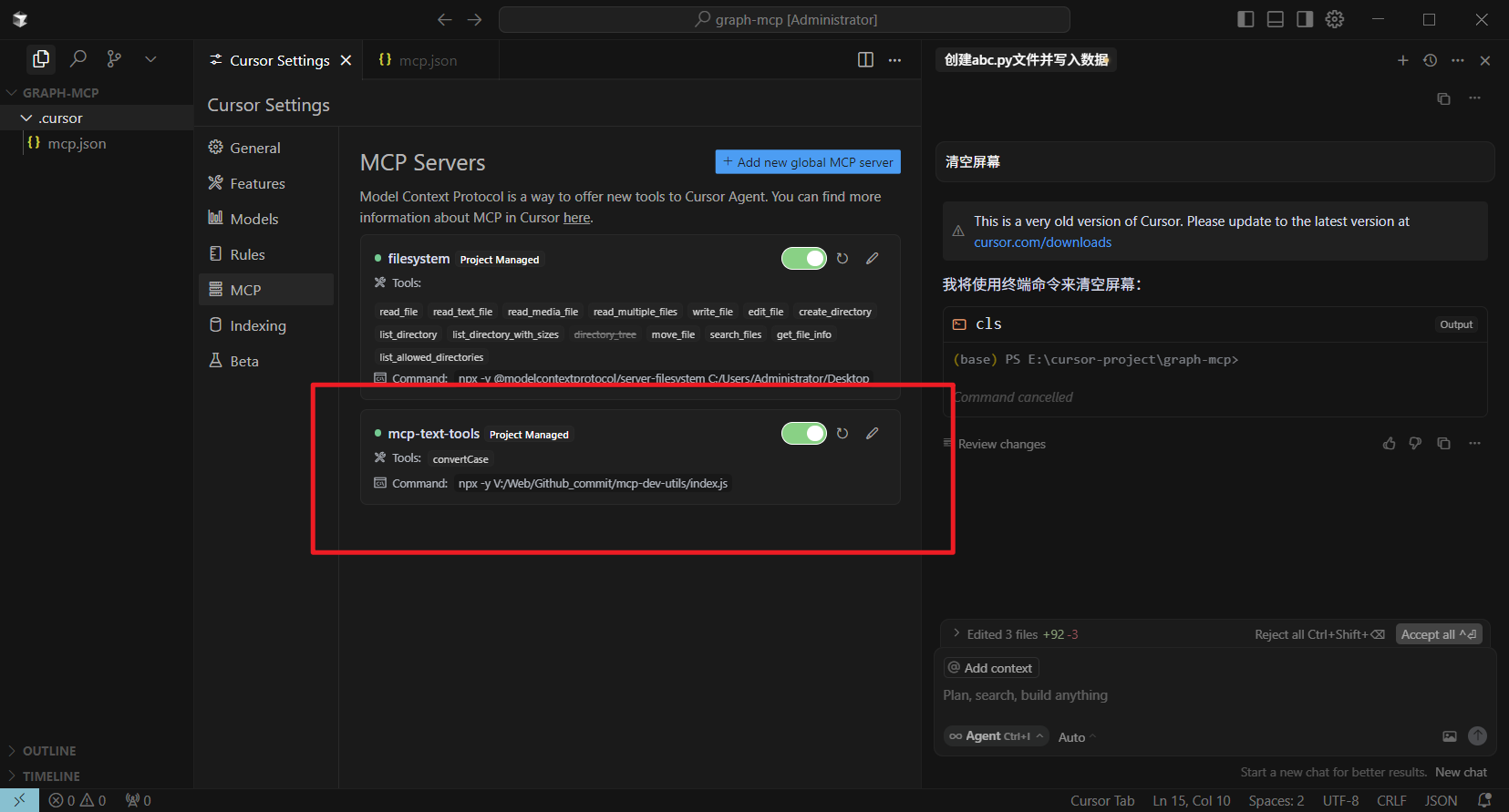Toggle the AI pane layout icon

pos(1305,19)
